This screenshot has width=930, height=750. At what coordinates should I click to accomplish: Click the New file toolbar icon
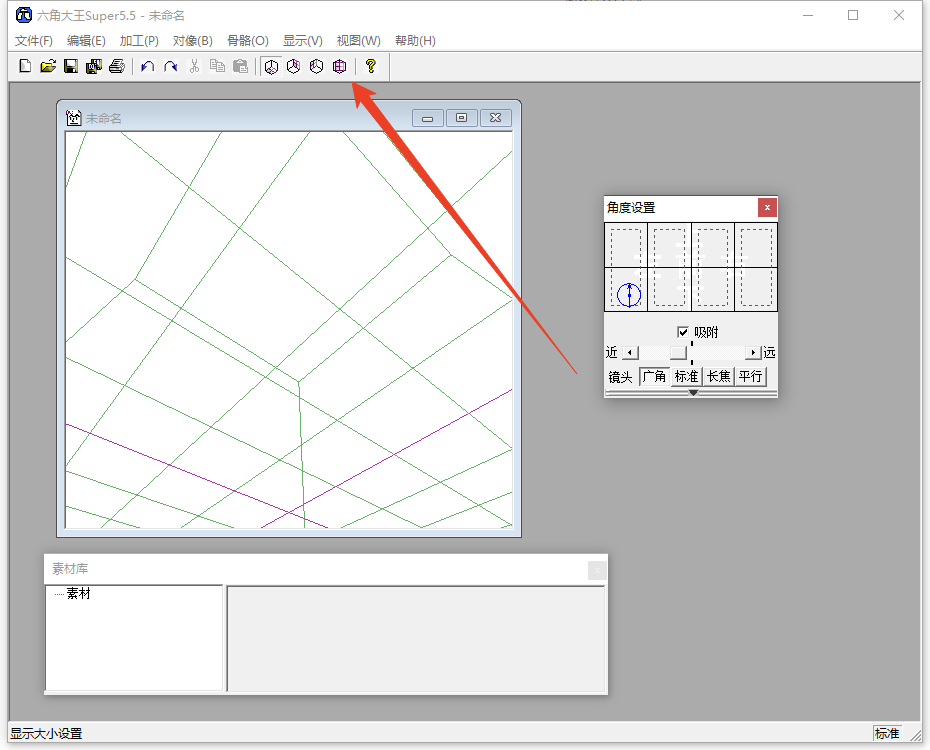click(25, 67)
